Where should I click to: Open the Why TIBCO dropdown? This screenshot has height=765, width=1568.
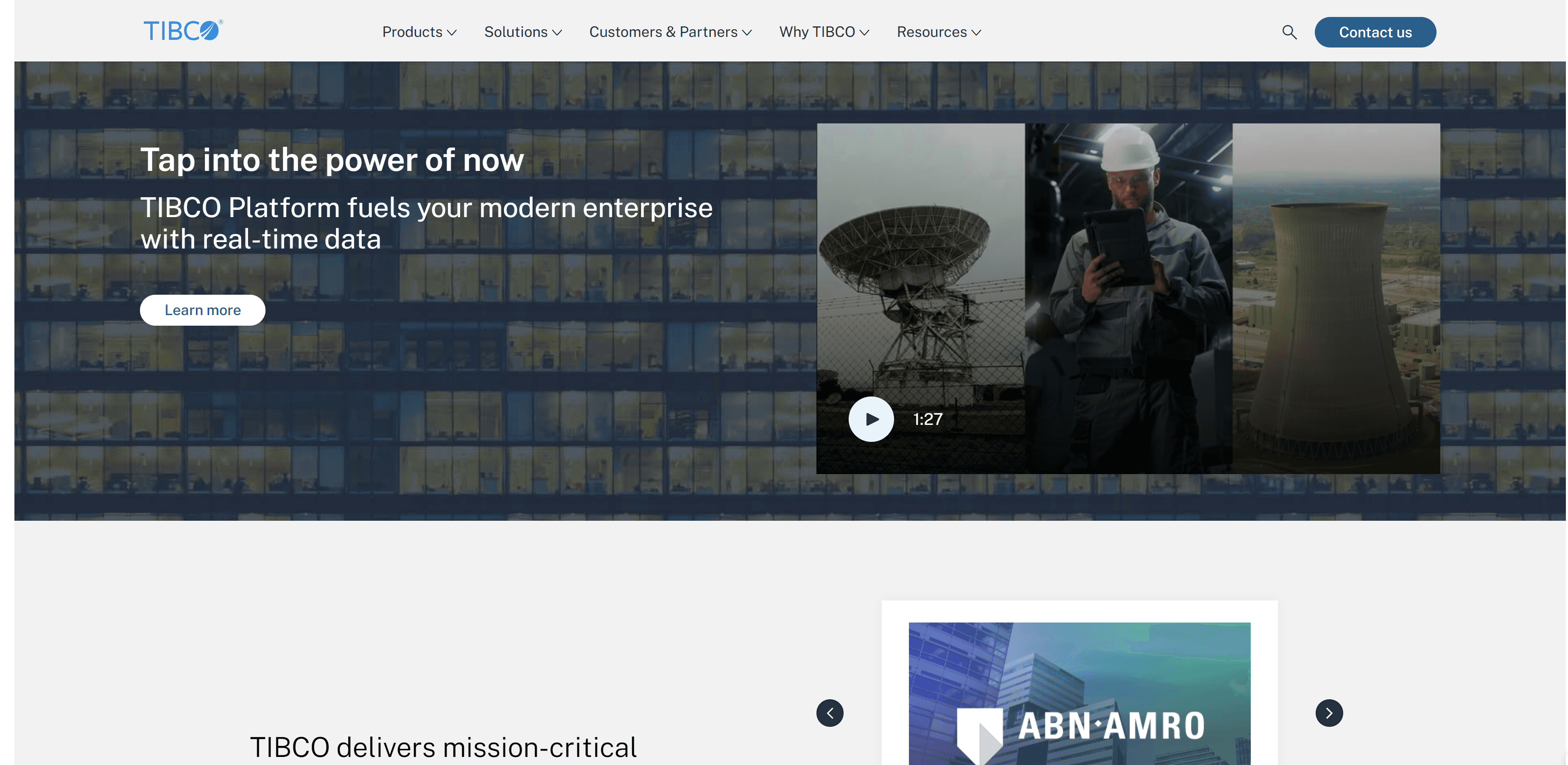pos(824,32)
